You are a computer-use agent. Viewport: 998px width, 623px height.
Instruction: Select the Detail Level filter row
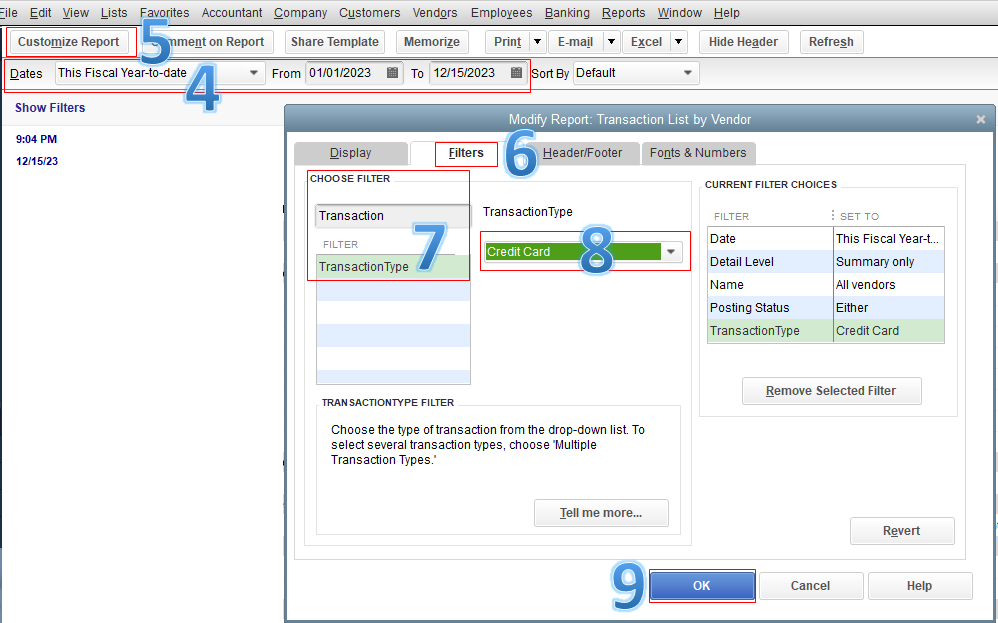[826, 262]
